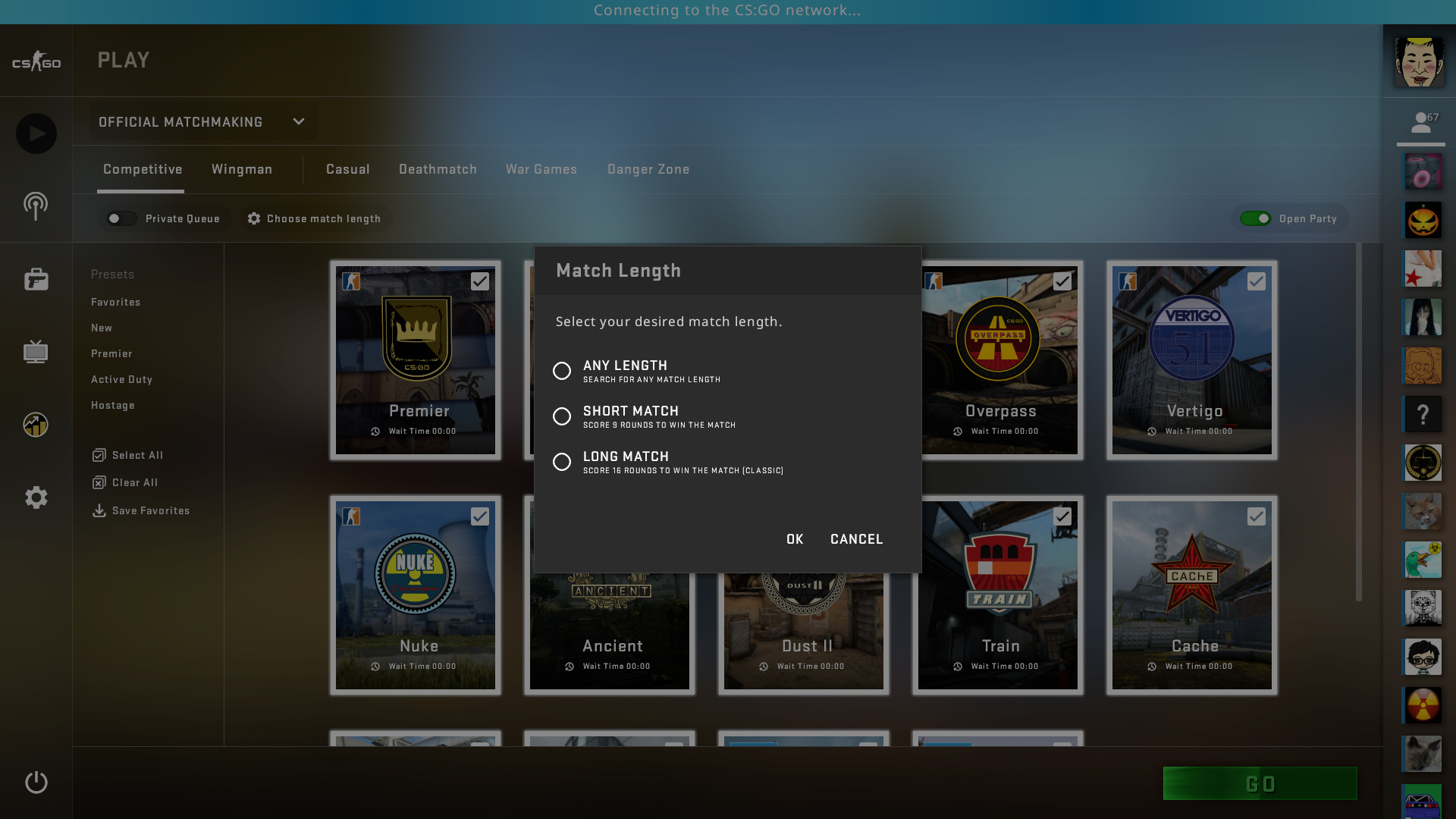Screen dimensions: 1456x819
Task: Open the settings gear in left sidebar
Action: click(36, 497)
